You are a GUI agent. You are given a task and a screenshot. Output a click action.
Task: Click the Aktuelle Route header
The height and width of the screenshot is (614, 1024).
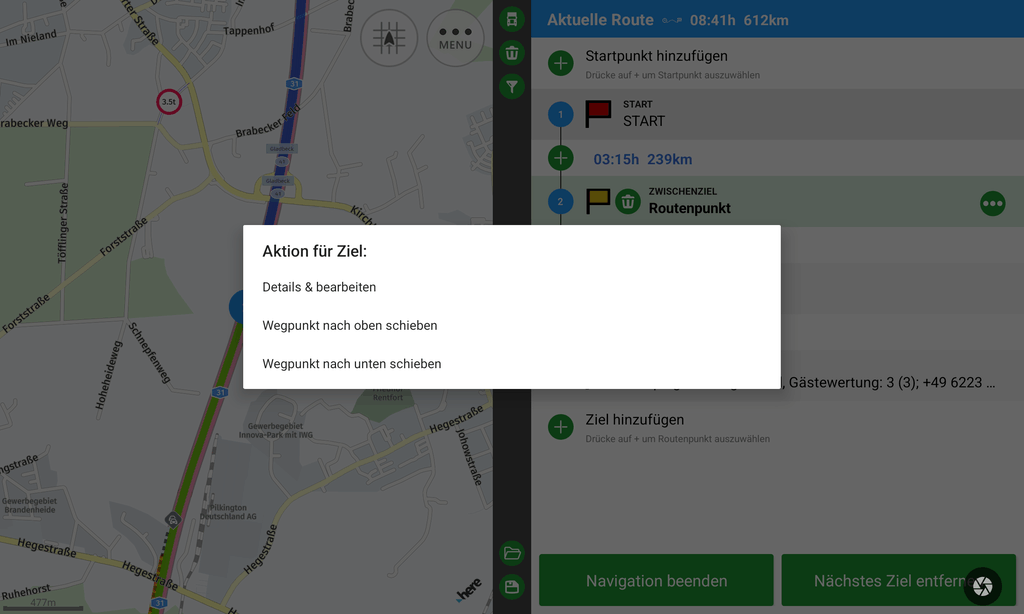(600, 20)
